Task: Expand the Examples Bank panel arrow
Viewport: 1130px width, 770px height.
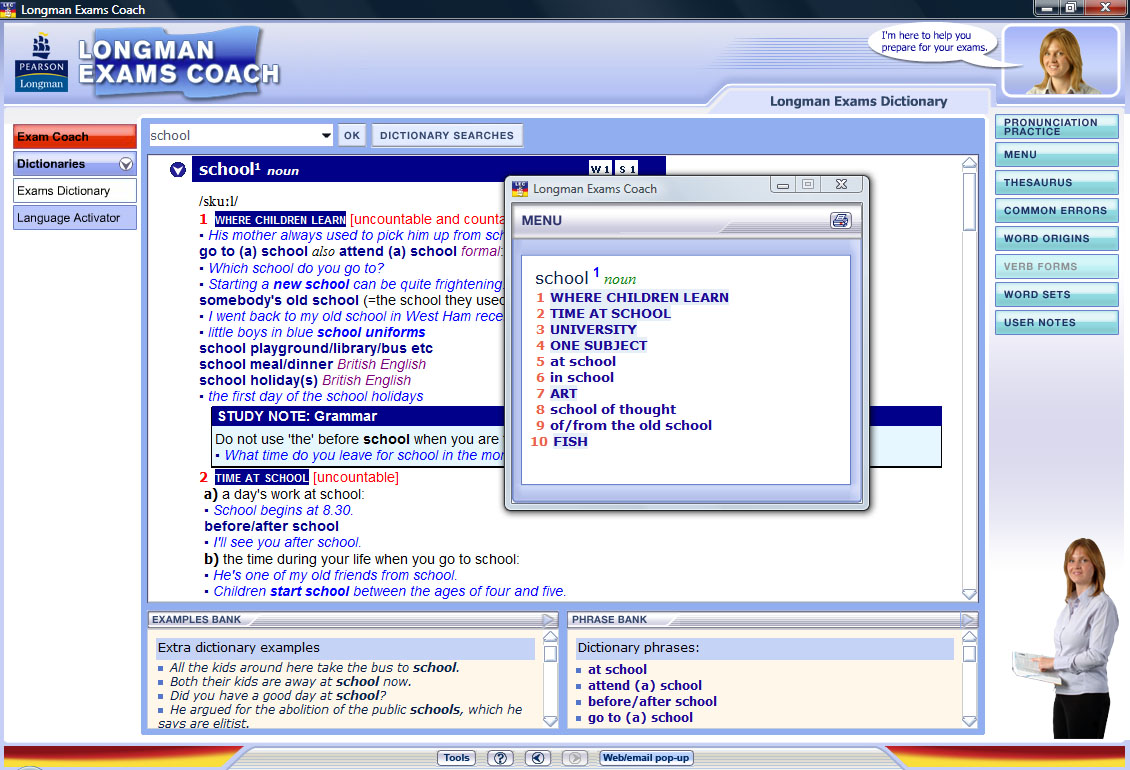Action: click(x=549, y=620)
